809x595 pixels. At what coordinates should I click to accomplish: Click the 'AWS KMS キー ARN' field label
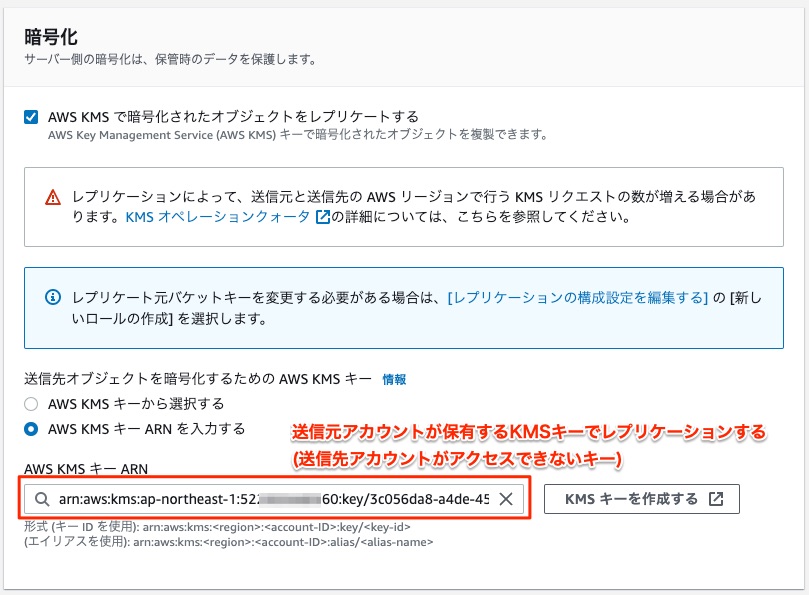[x=86, y=469]
